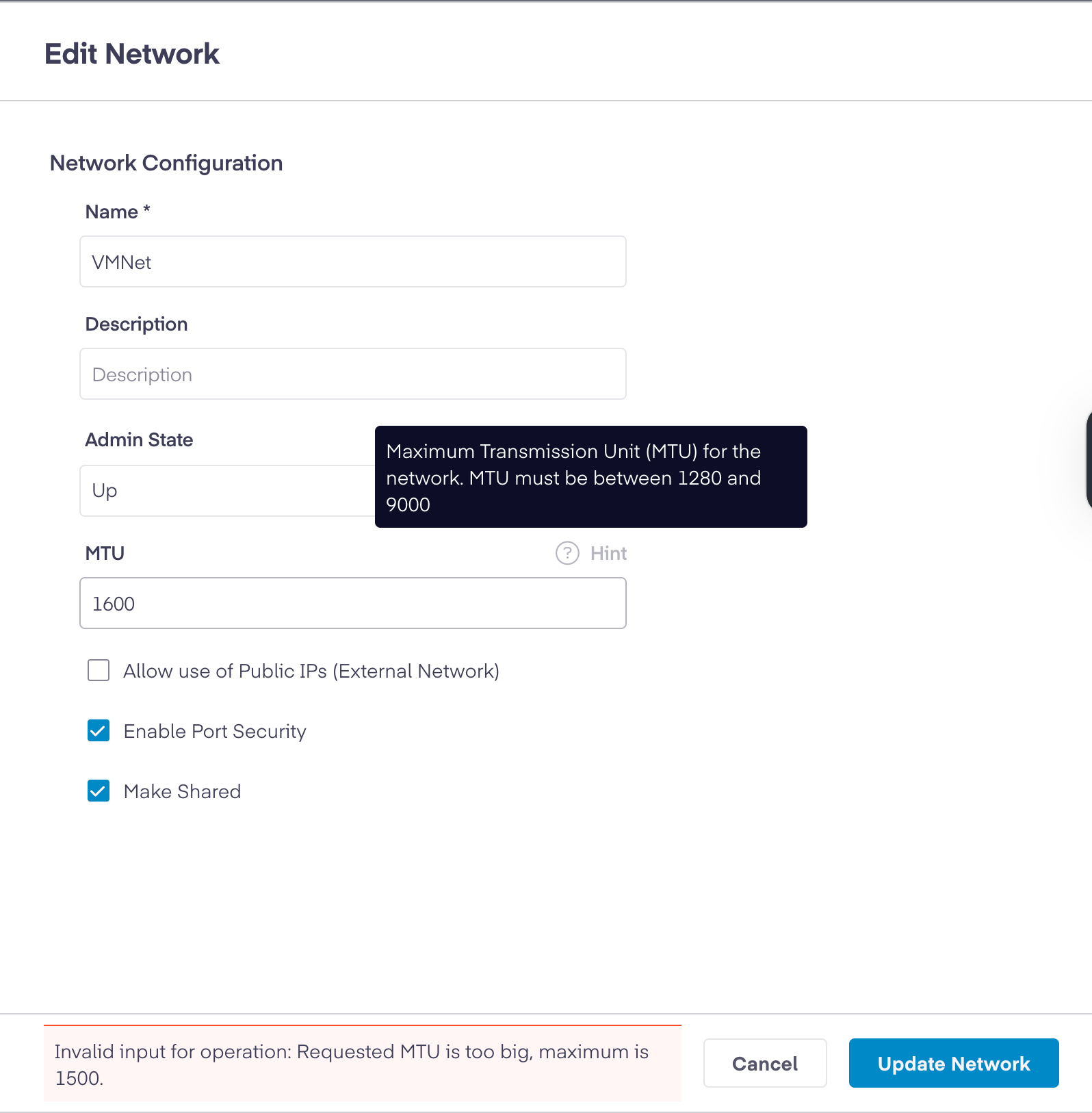Focus the Name field containing VMNet

click(x=352, y=262)
